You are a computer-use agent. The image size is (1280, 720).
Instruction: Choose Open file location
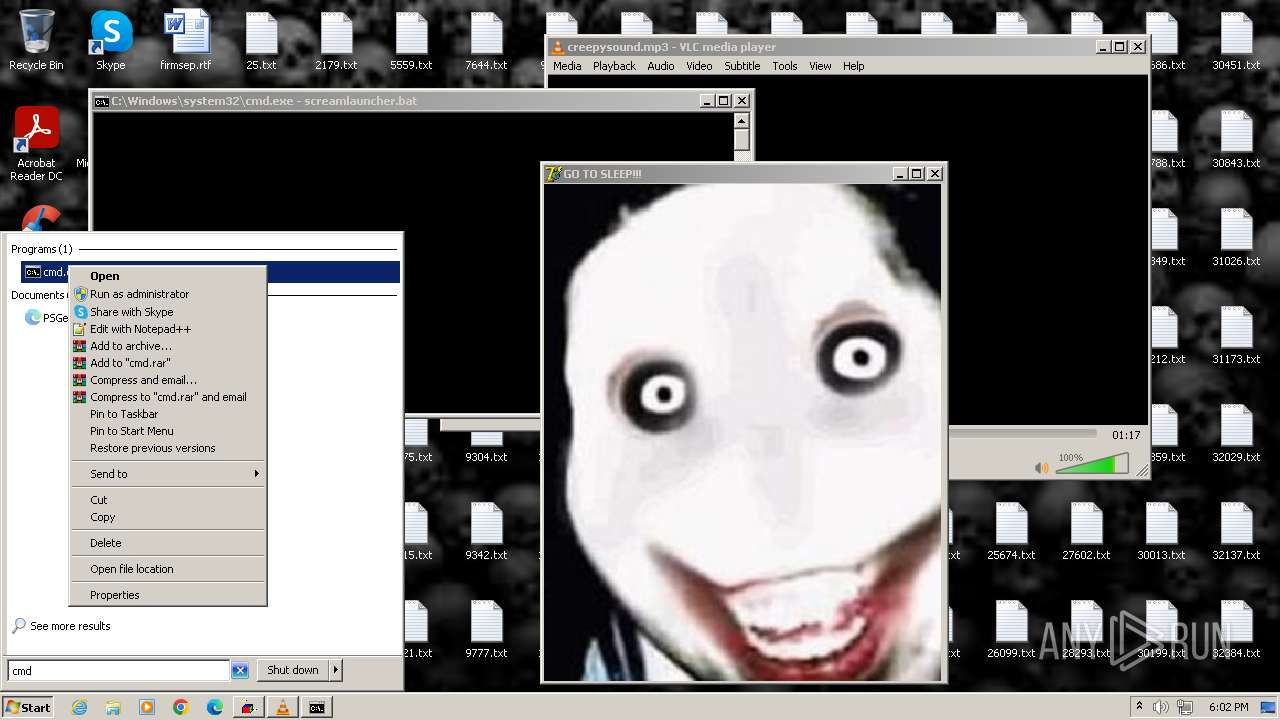[x=167, y=569]
